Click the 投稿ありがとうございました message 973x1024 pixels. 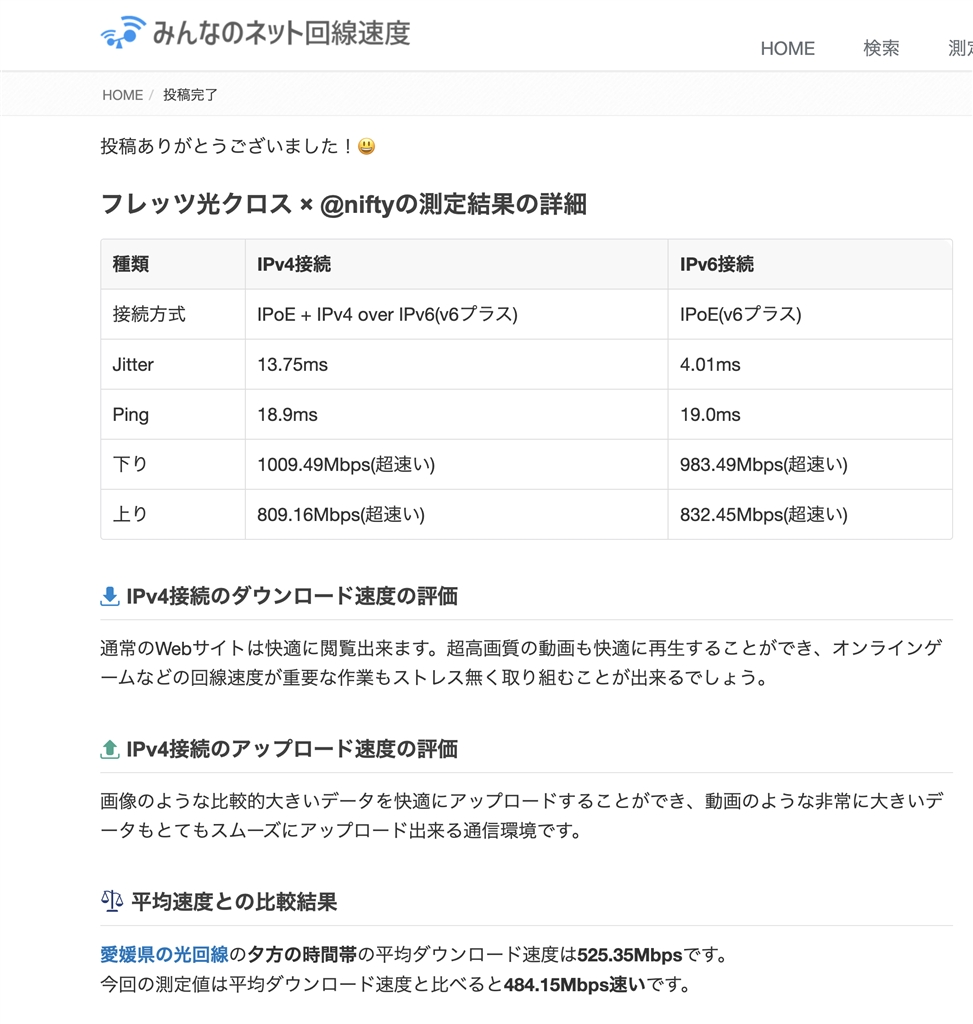click(227, 146)
